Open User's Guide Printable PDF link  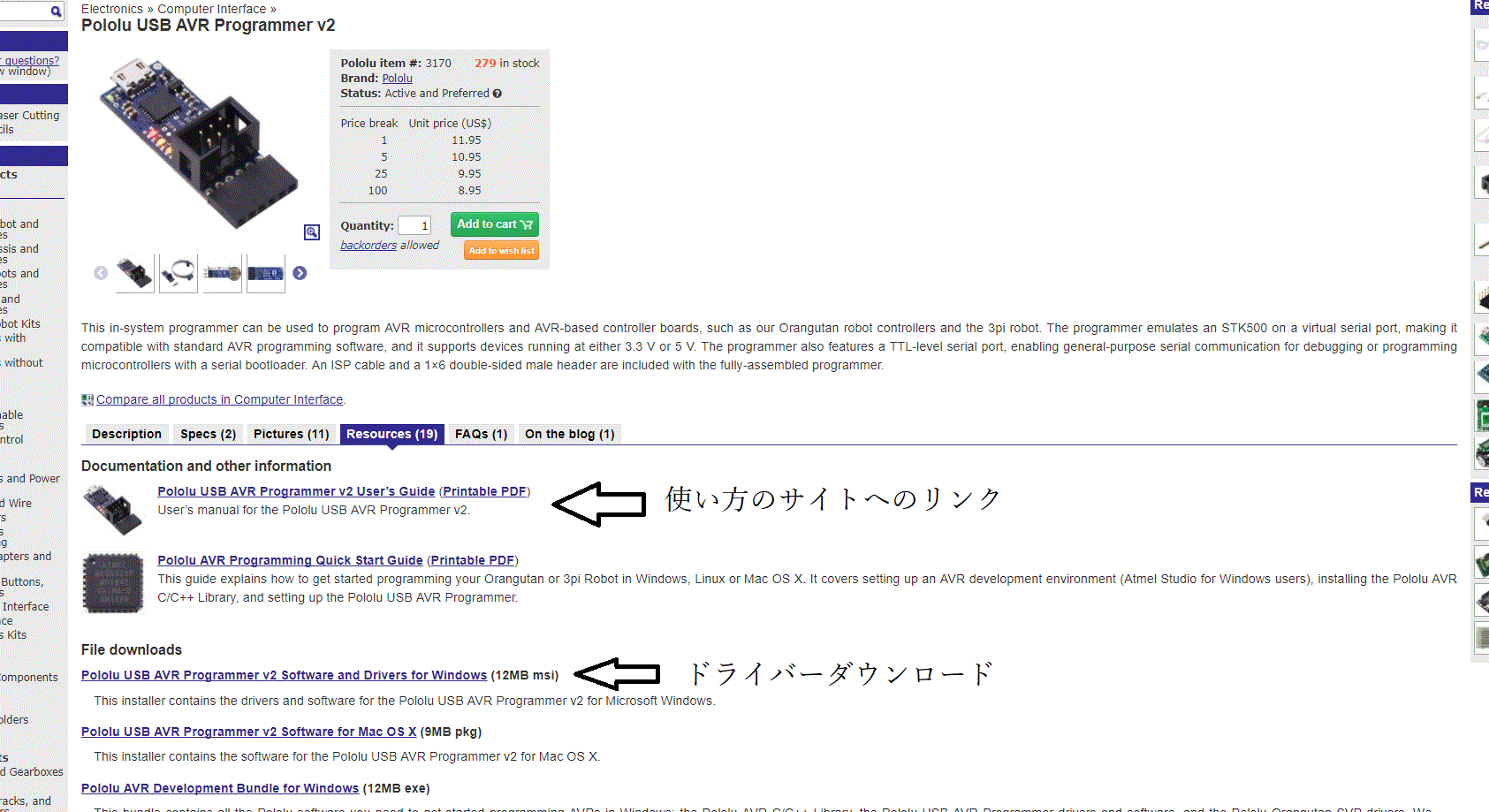tap(484, 492)
